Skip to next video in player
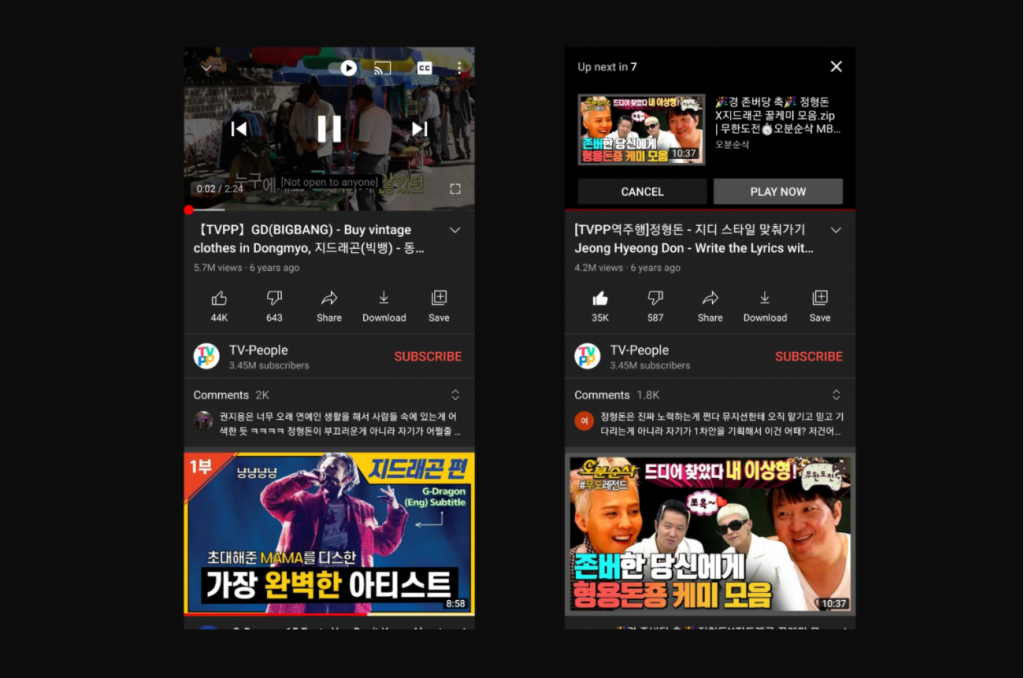This screenshot has height=678, width=1024. click(419, 129)
